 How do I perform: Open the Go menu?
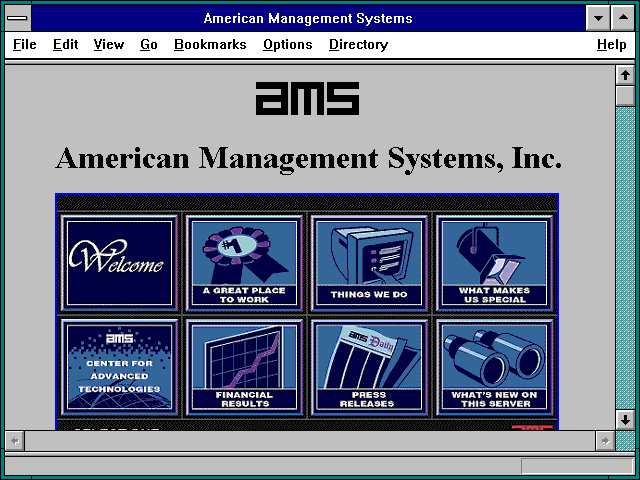coord(149,44)
